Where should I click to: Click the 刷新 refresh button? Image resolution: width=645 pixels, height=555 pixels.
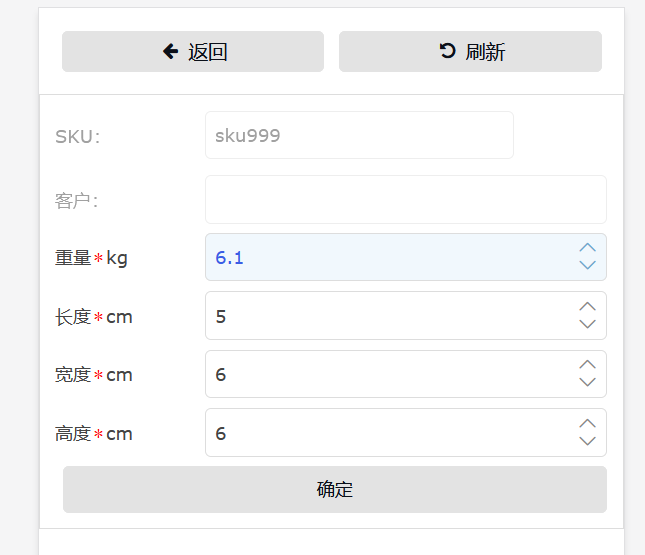pyautogui.click(x=470, y=51)
